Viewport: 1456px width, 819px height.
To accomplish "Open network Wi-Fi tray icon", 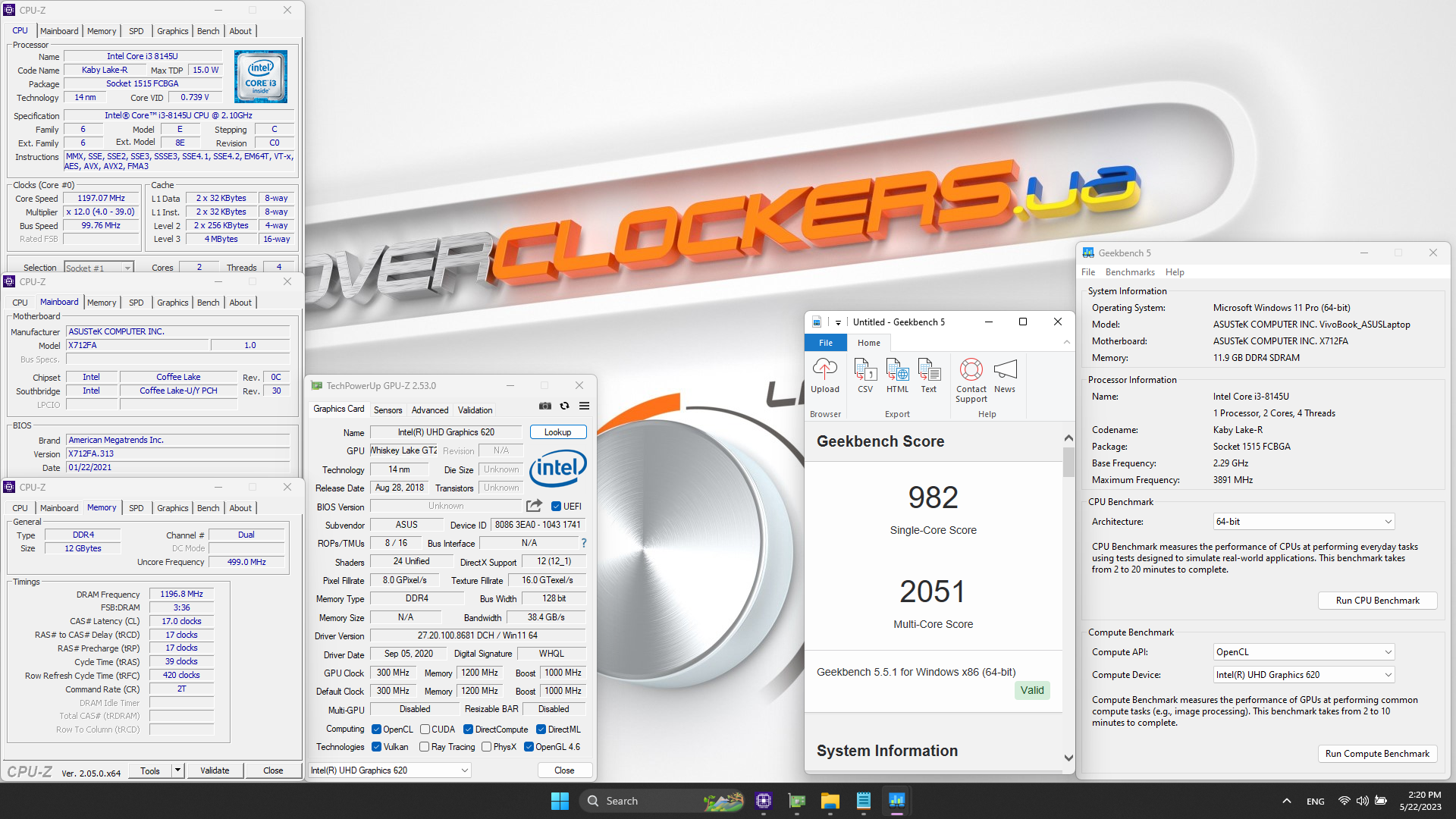I will (x=1344, y=801).
